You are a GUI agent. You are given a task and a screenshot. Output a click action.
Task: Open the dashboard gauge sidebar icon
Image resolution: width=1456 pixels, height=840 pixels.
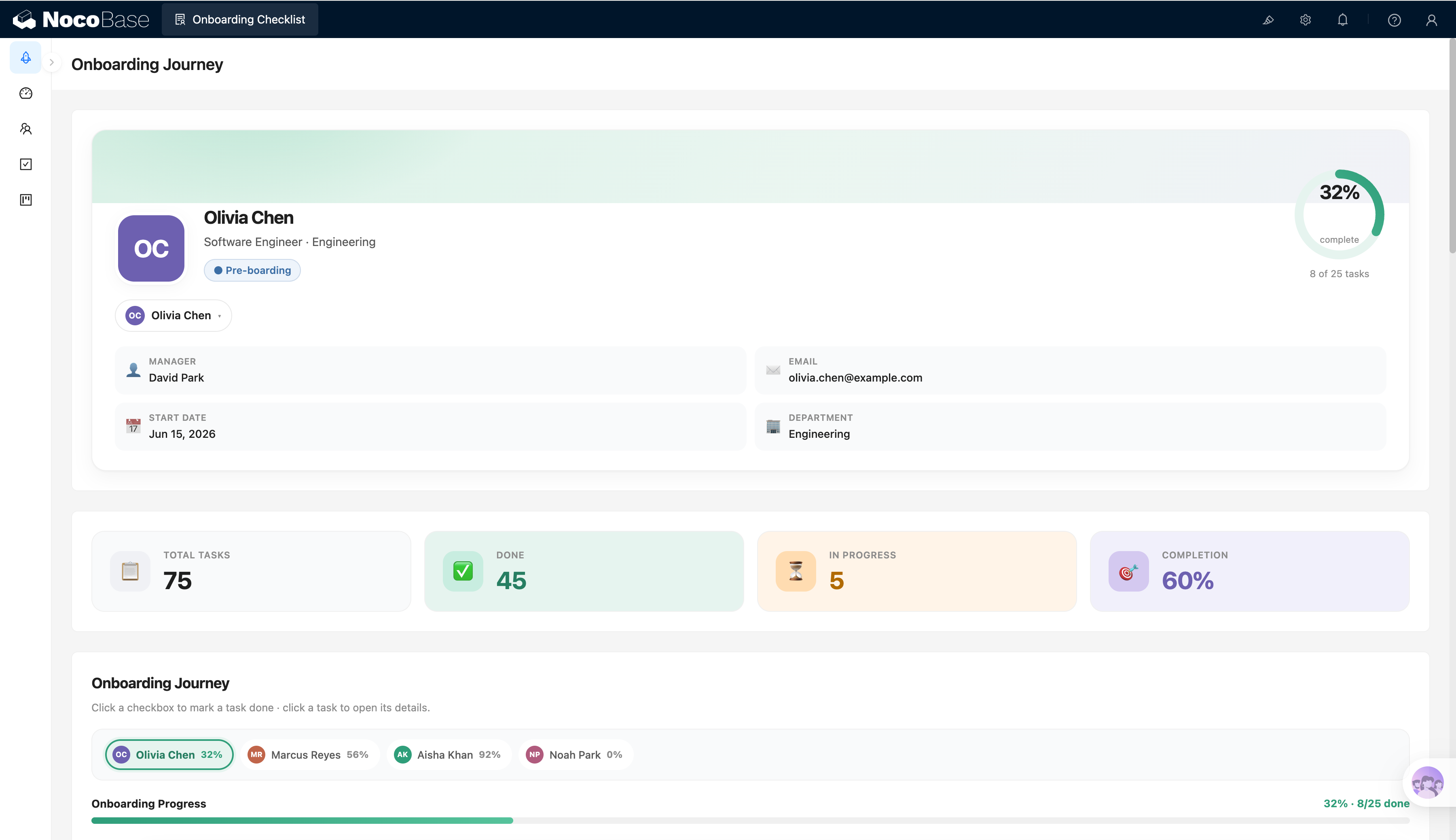coord(26,93)
